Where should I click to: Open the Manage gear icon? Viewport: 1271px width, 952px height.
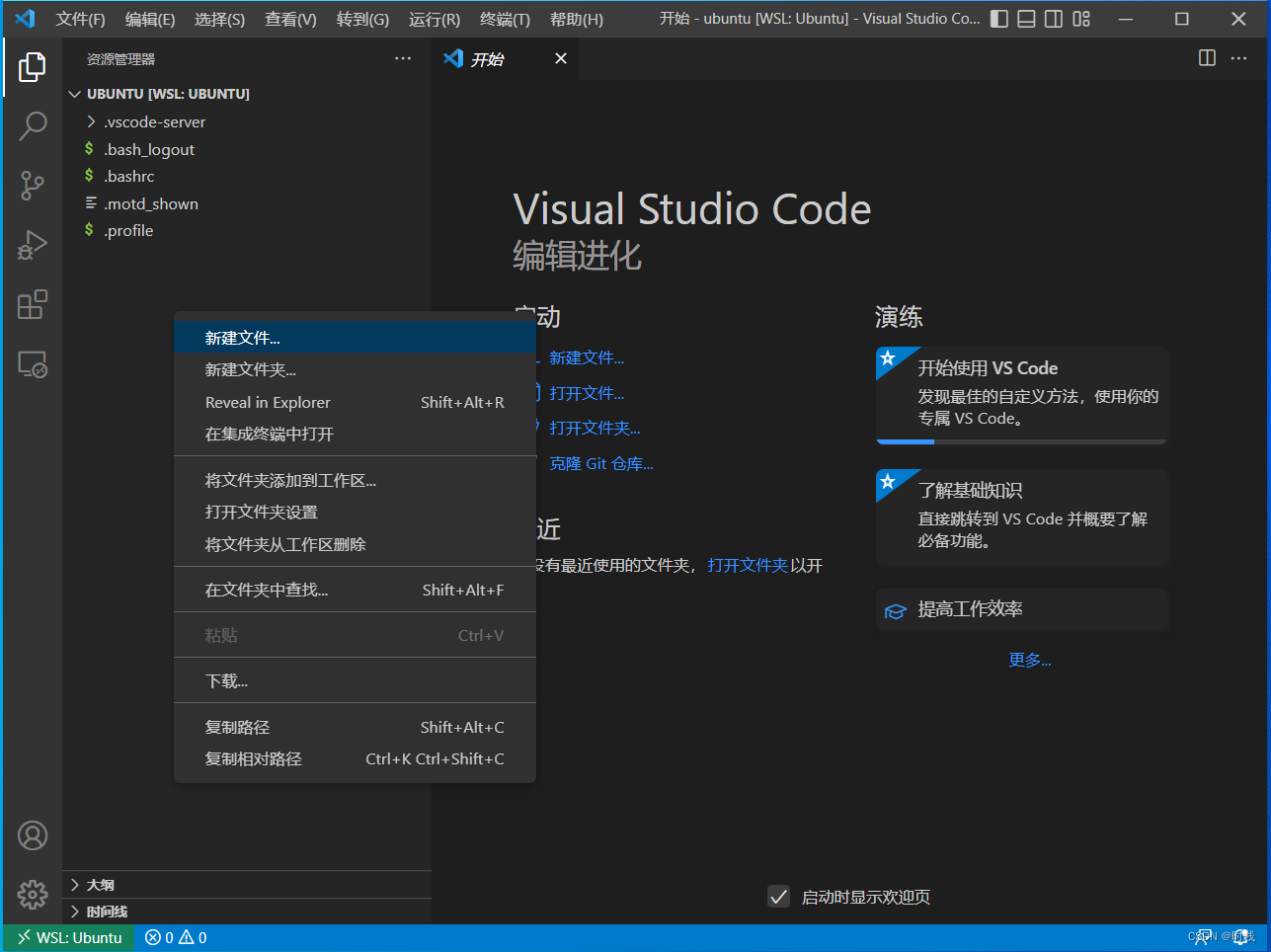33,895
